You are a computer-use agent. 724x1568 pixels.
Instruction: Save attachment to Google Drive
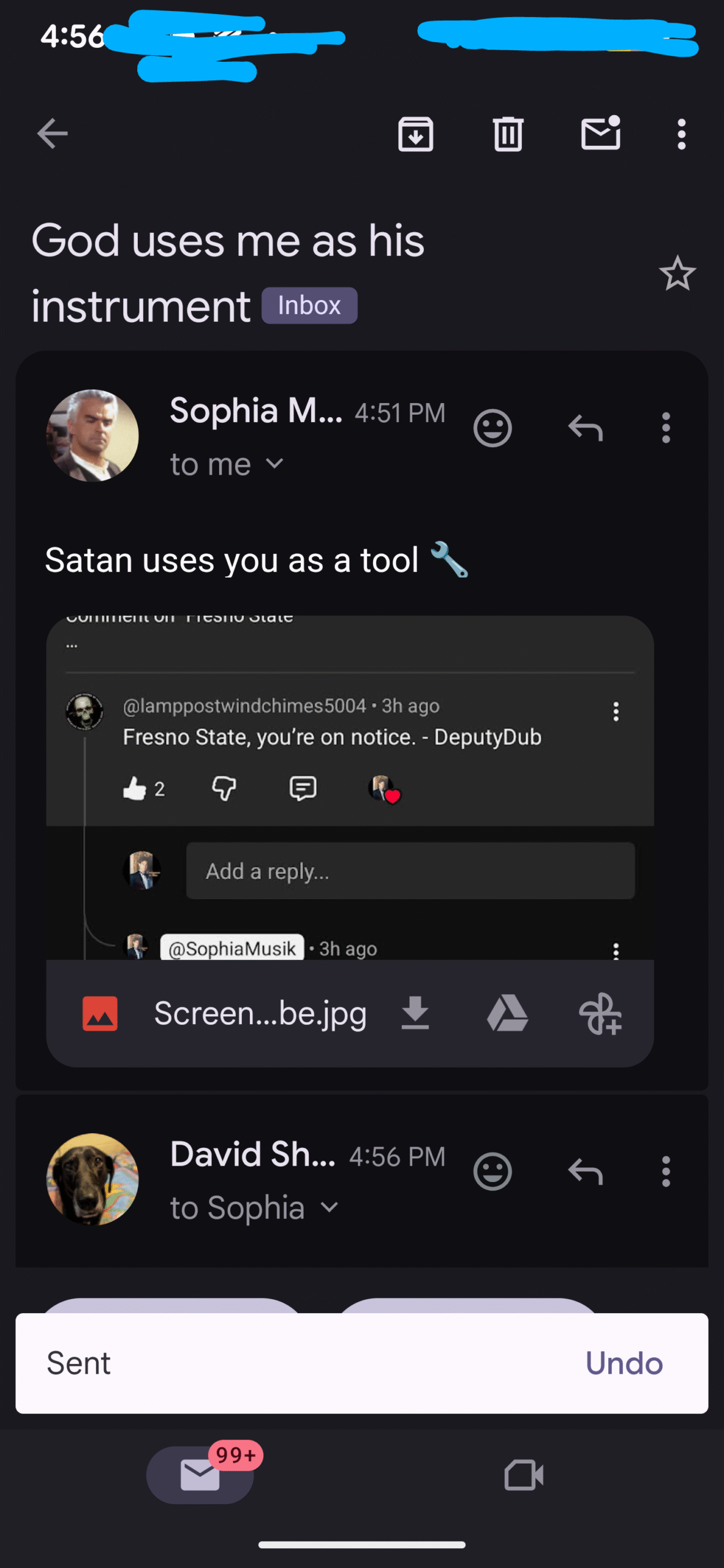tap(507, 1013)
